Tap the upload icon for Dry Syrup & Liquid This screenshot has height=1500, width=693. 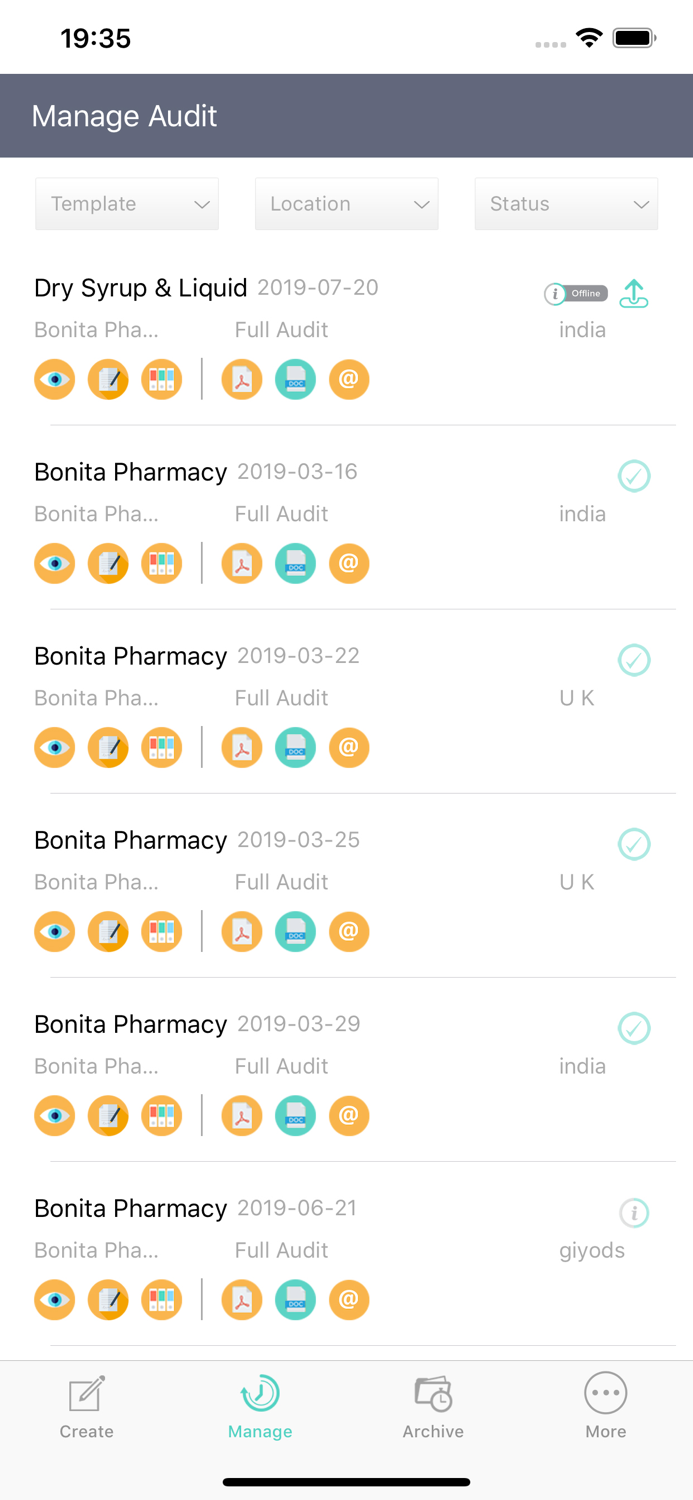[634, 293]
